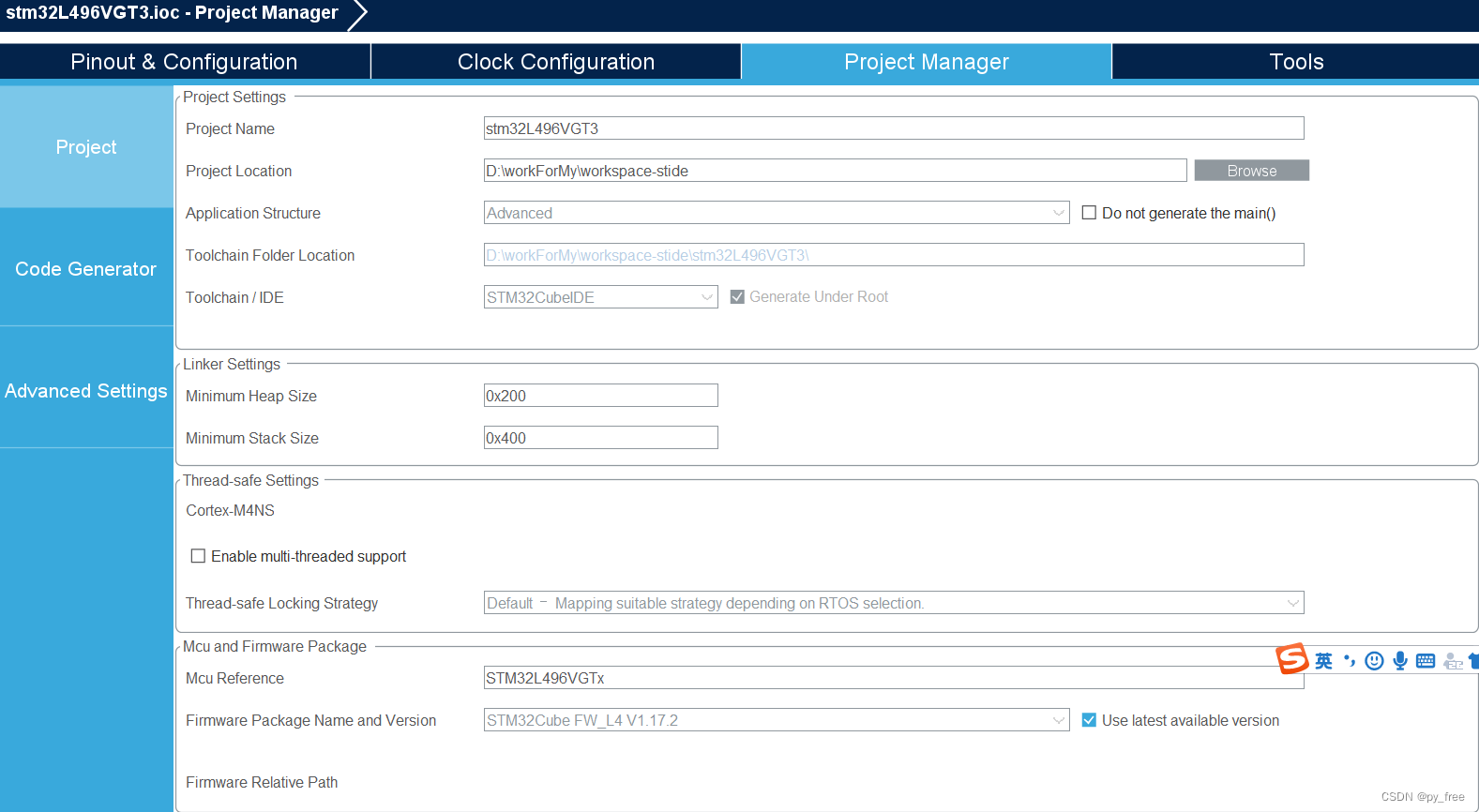1479x812 pixels.
Task: Click the Thread-safe Settings group title
Action: click(x=250, y=481)
